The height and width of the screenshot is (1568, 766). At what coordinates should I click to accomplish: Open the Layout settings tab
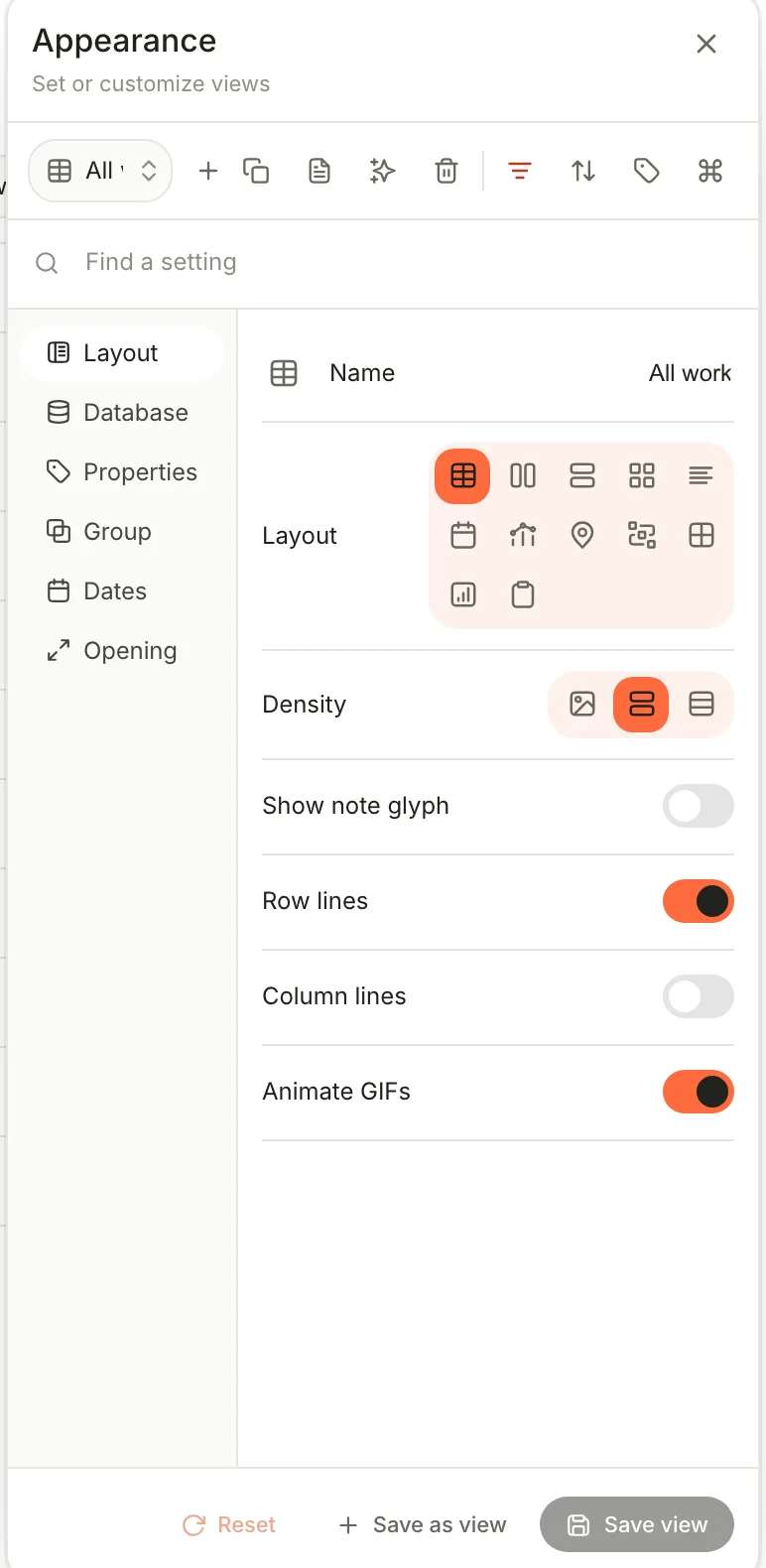[122, 353]
